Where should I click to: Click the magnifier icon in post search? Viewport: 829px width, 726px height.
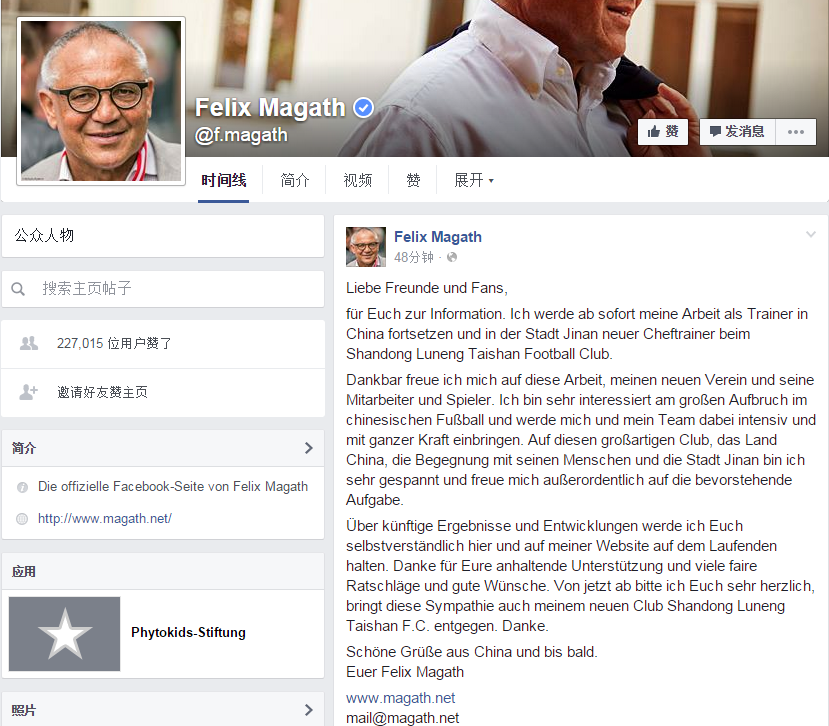[18, 289]
